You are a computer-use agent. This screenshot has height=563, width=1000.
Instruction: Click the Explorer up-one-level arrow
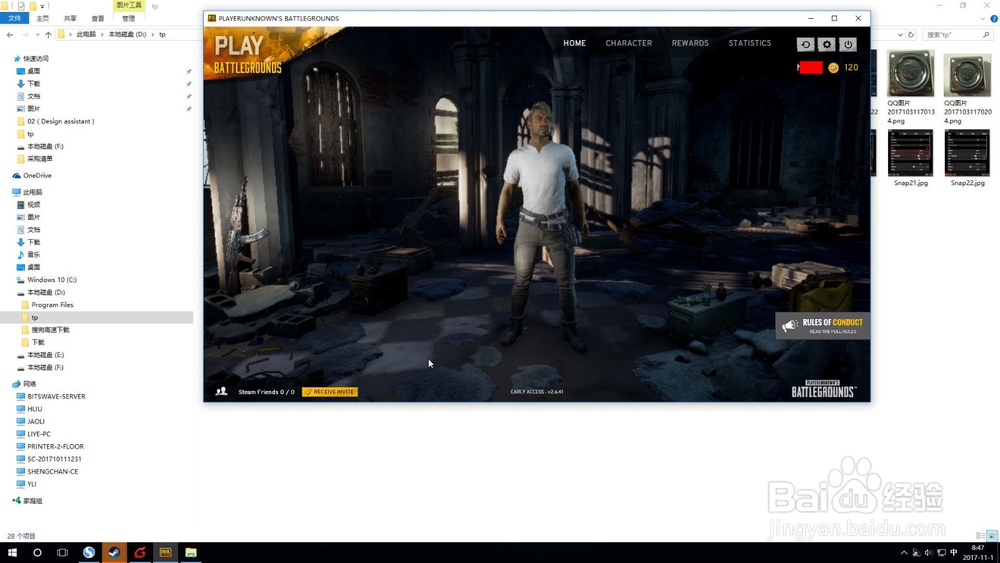pos(48,34)
